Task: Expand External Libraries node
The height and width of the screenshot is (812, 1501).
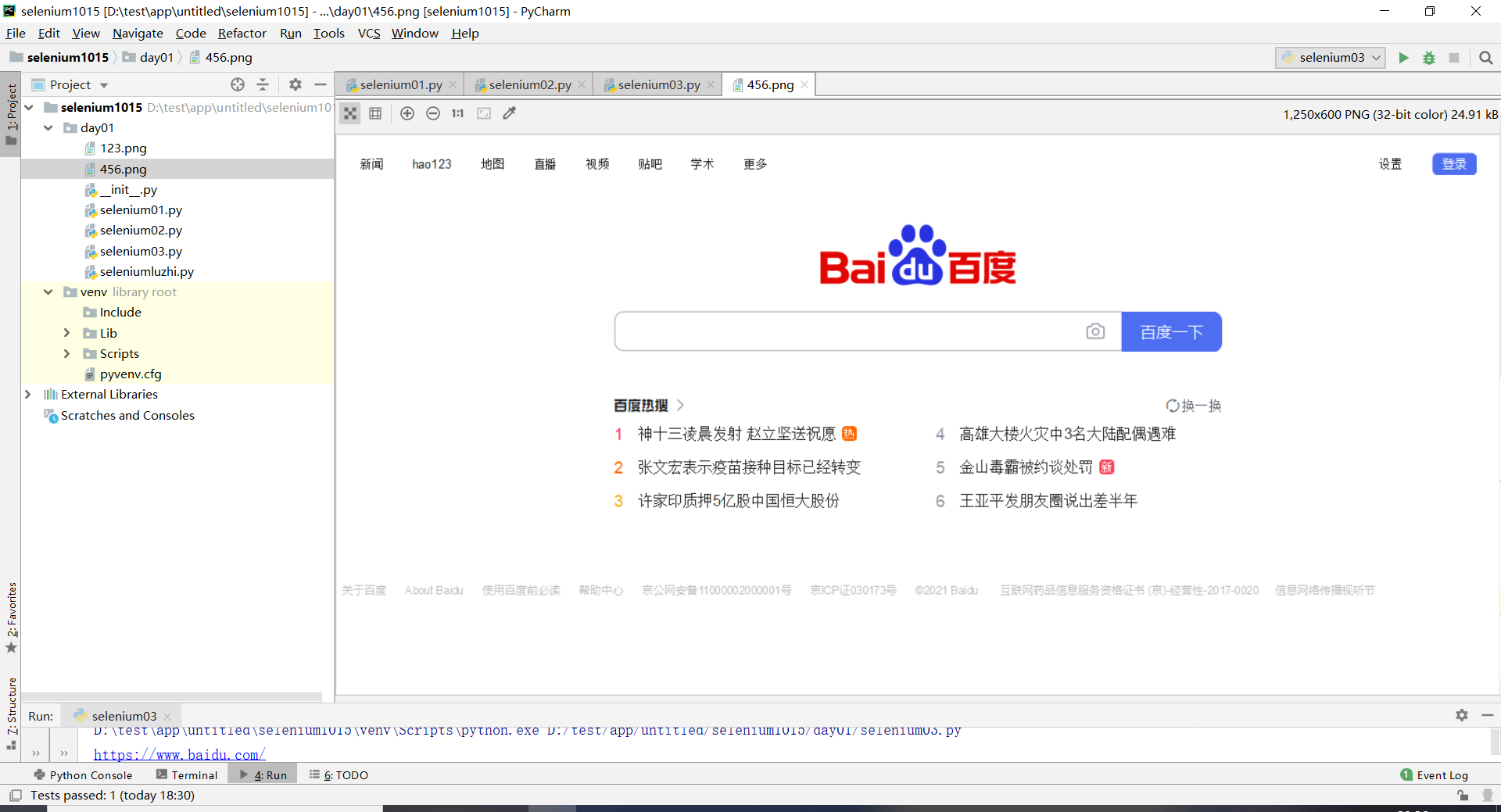Action: [x=29, y=394]
